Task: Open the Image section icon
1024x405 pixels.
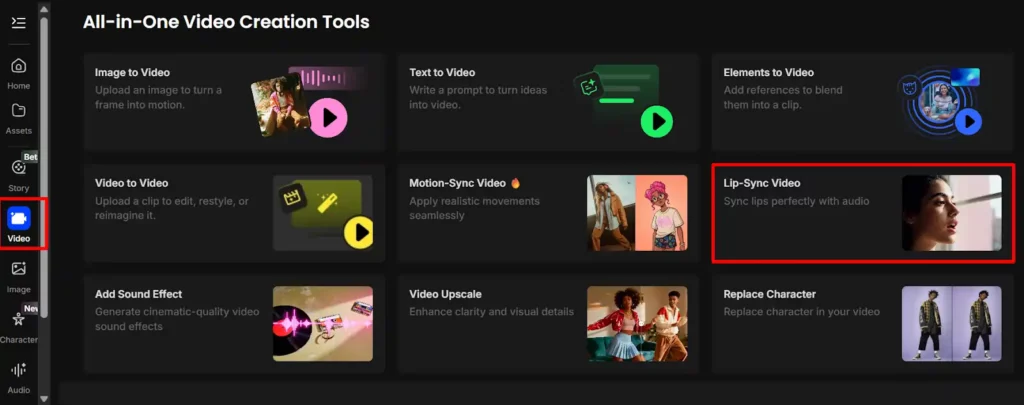Action: click(x=19, y=268)
